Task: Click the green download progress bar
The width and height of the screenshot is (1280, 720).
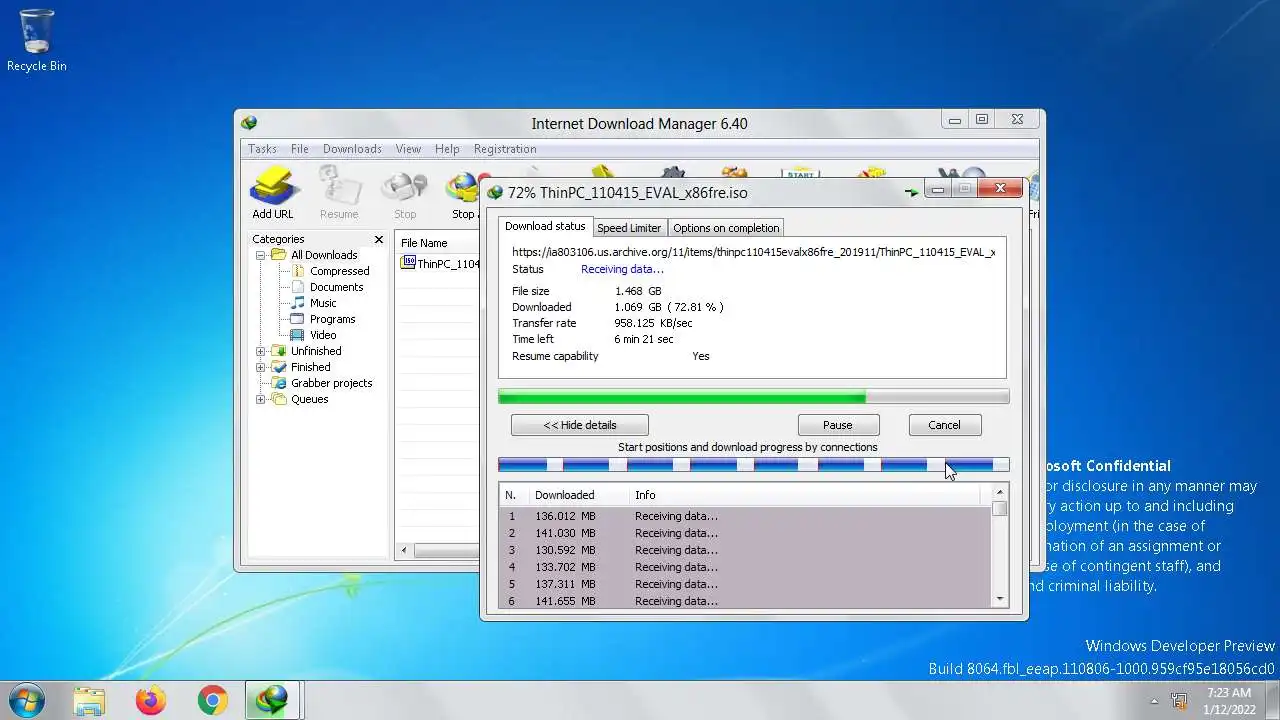Action: 754,397
